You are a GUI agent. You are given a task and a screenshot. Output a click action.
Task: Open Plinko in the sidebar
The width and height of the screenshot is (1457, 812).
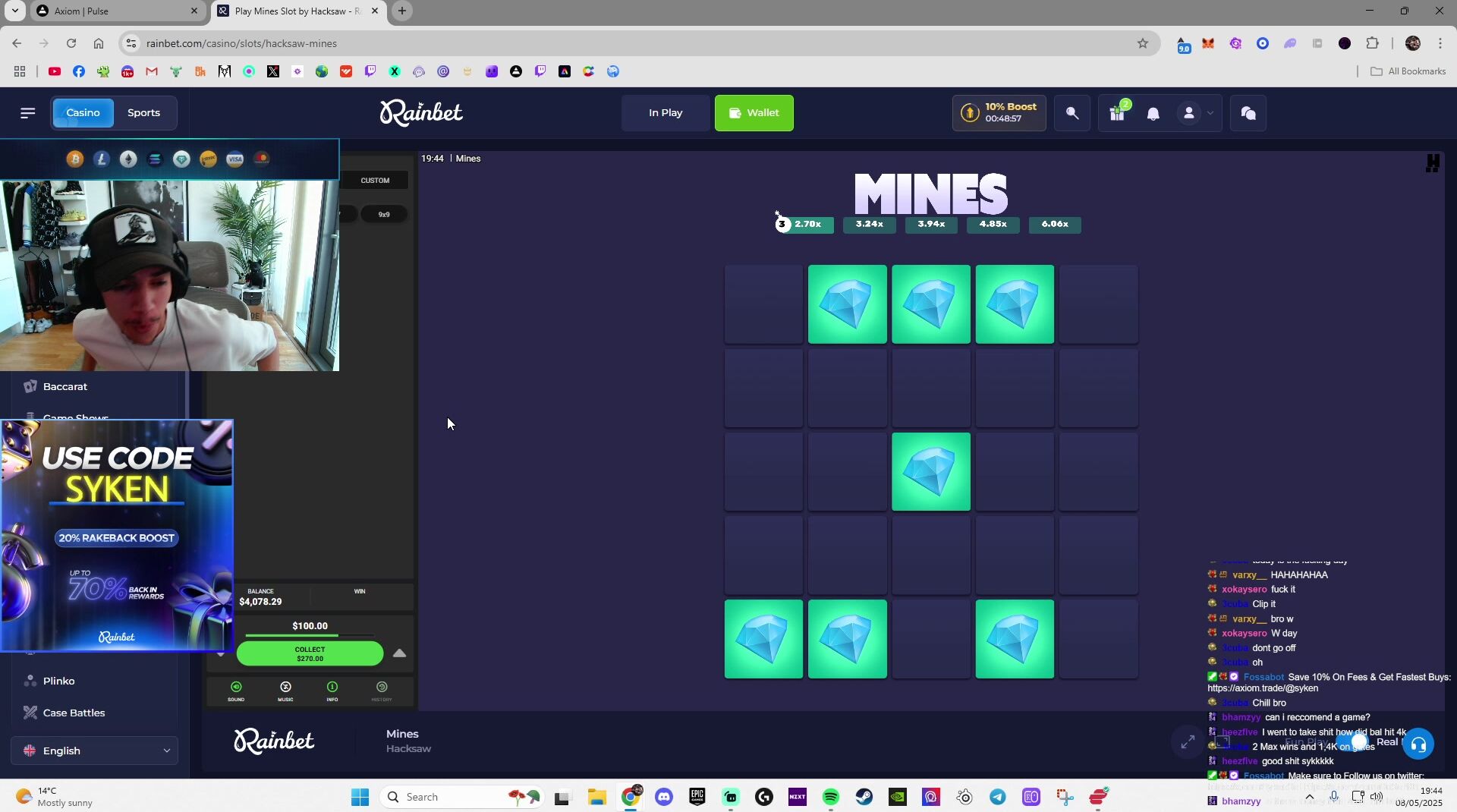tap(58, 681)
